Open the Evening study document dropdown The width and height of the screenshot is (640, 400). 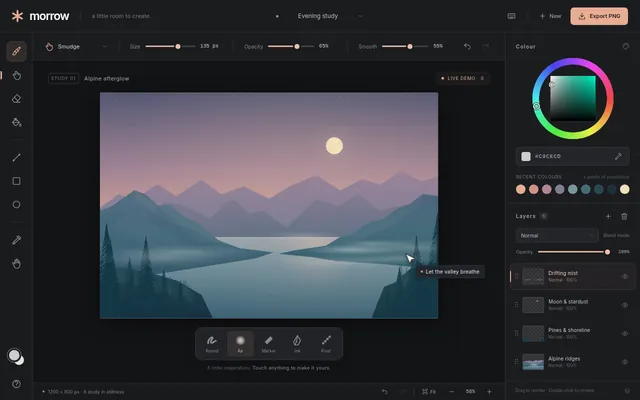tap(330, 16)
